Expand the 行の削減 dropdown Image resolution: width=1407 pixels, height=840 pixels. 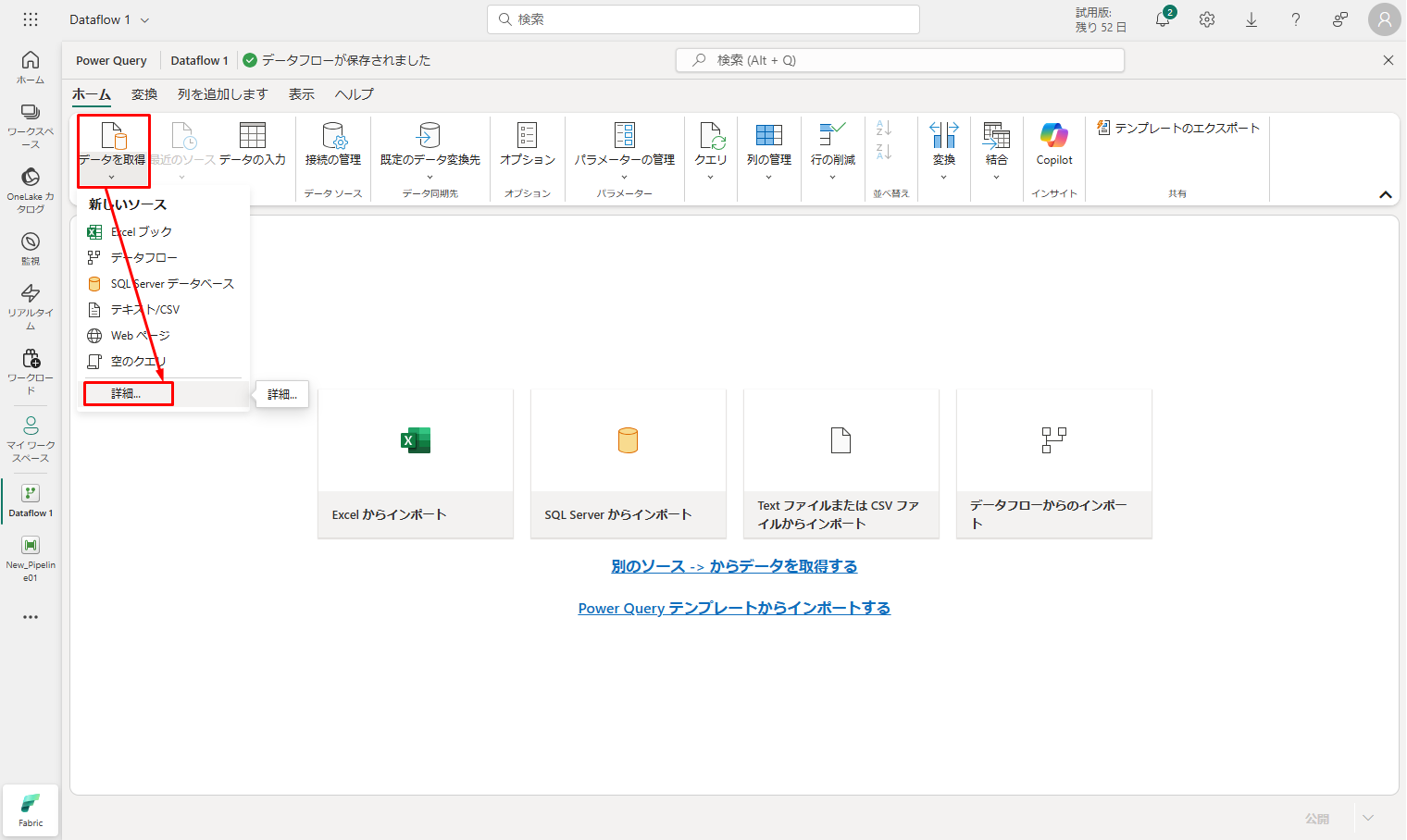click(832, 177)
